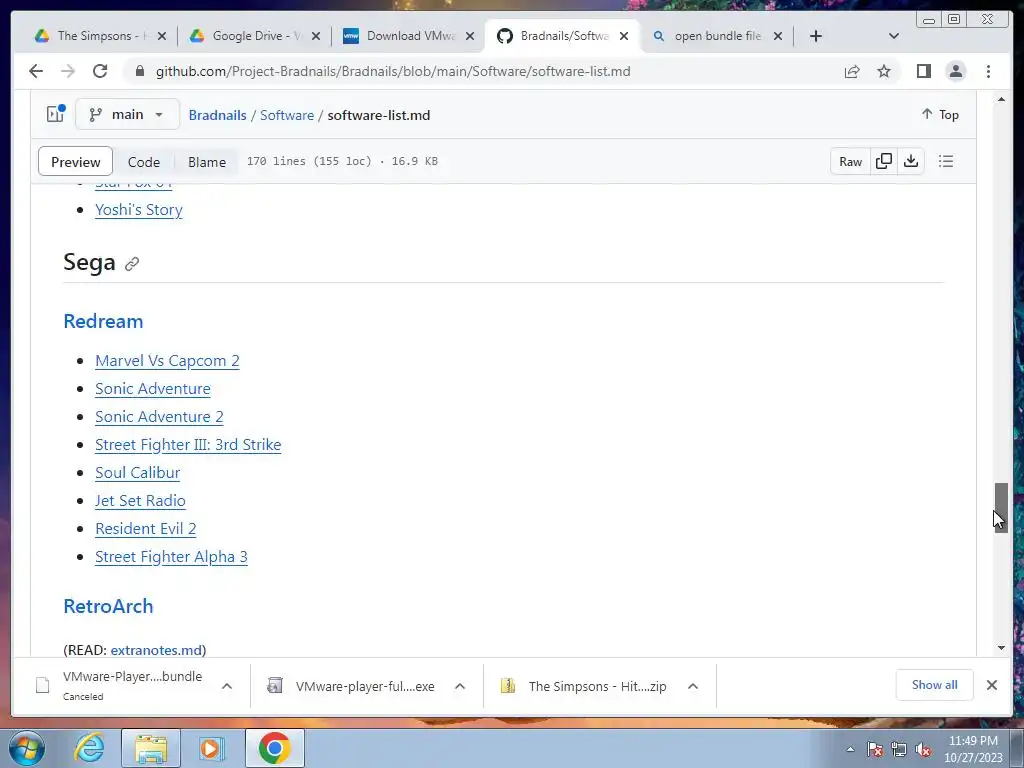Go back to the previous page
Viewport: 1024px width, 768px height.
tap(36, 71)
